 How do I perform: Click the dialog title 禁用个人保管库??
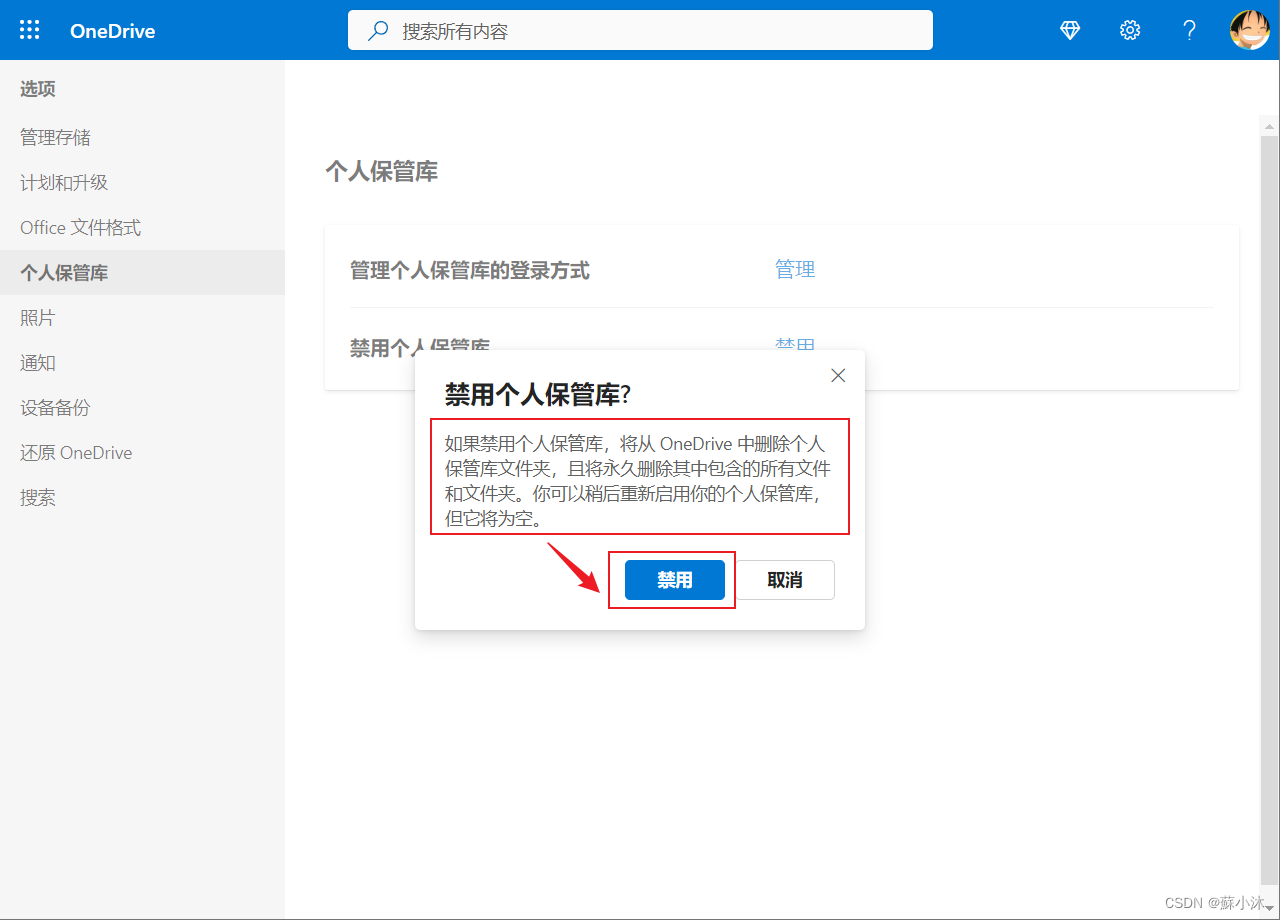(538, 395)
